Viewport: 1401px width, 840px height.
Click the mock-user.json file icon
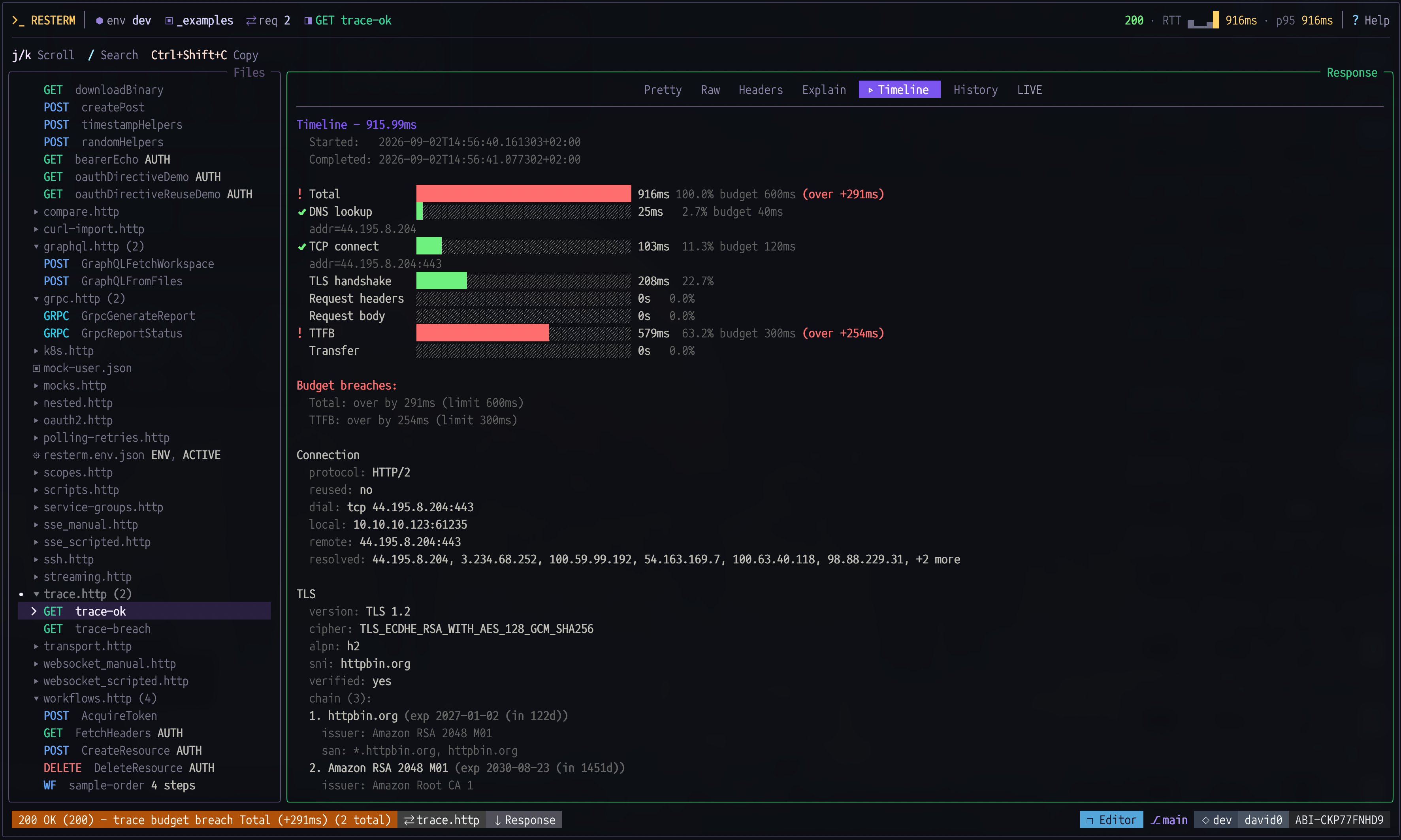click(x=36, y=368)
